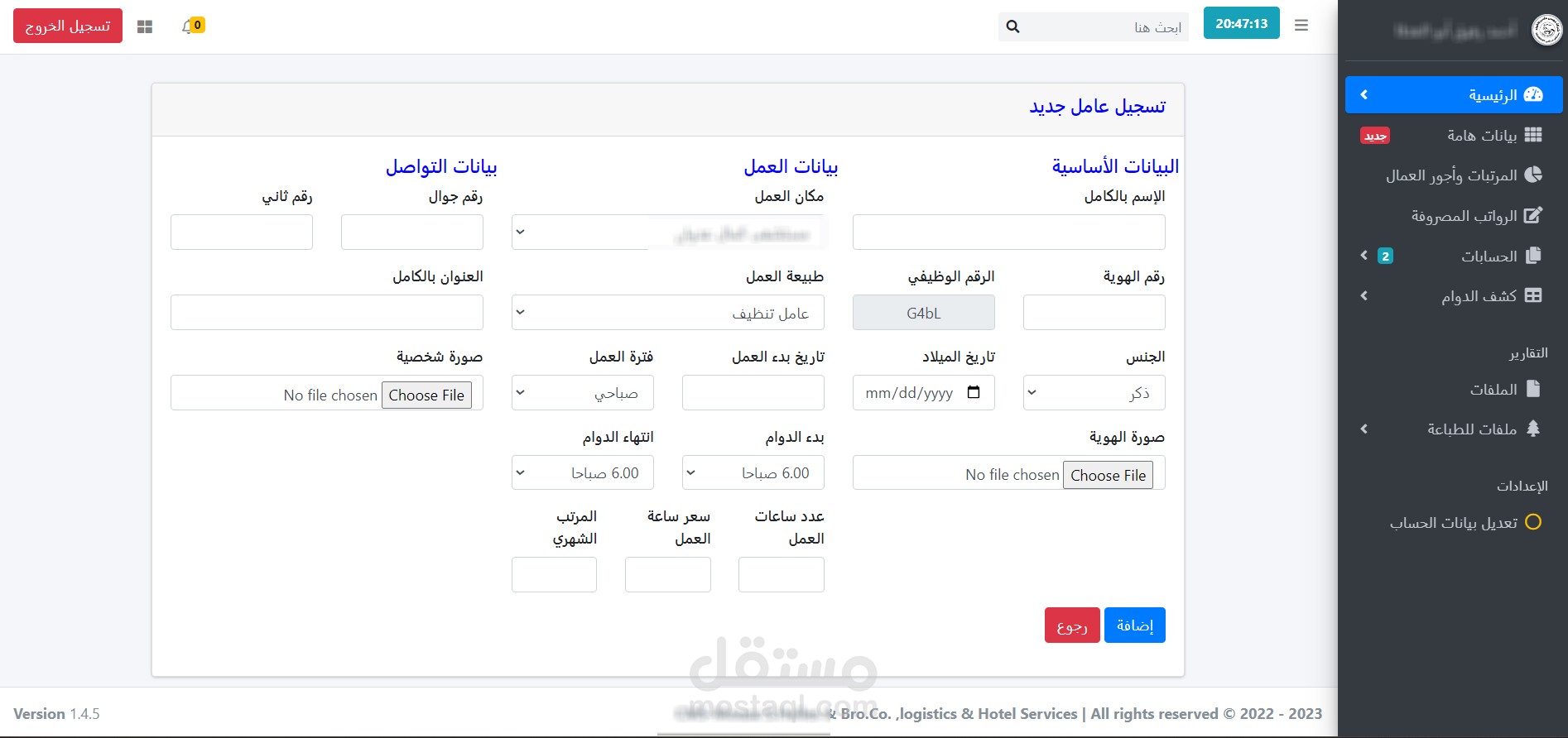Open تعديل بيانات الحساب menu item

click(x=1454, y=522)
